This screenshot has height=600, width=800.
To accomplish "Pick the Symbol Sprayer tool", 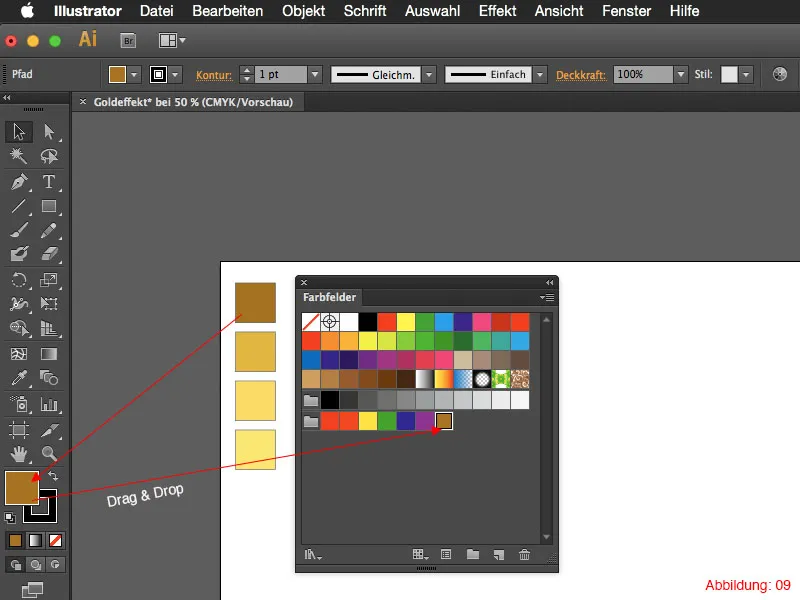I will pyautogui.click(x=19, y=404).
